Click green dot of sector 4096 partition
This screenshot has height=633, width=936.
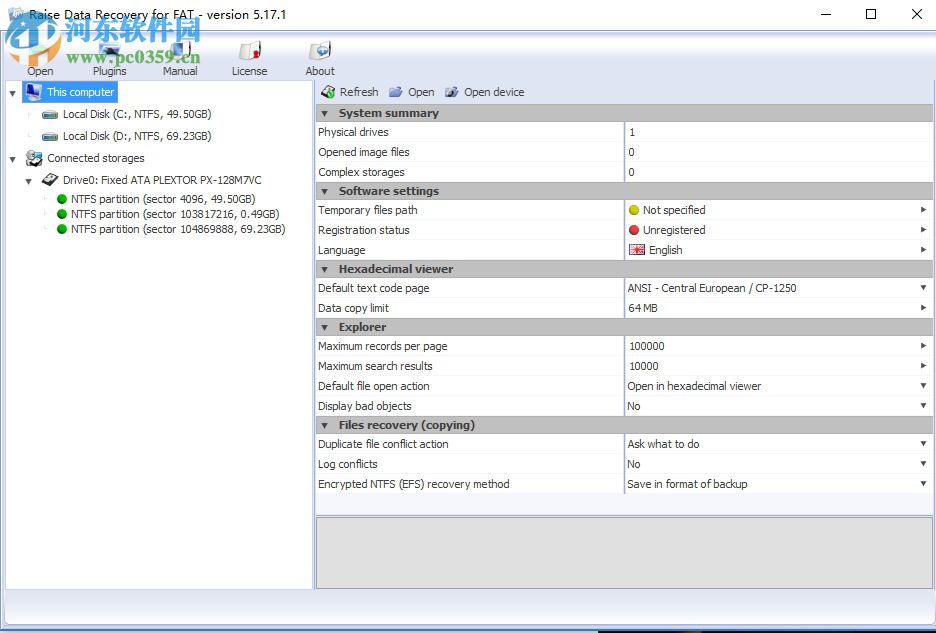(62, 199)
